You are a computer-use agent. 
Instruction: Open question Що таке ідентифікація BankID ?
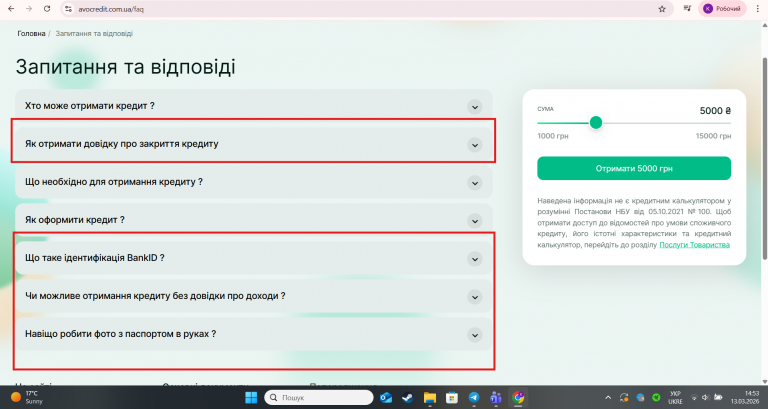click(254, 258)
